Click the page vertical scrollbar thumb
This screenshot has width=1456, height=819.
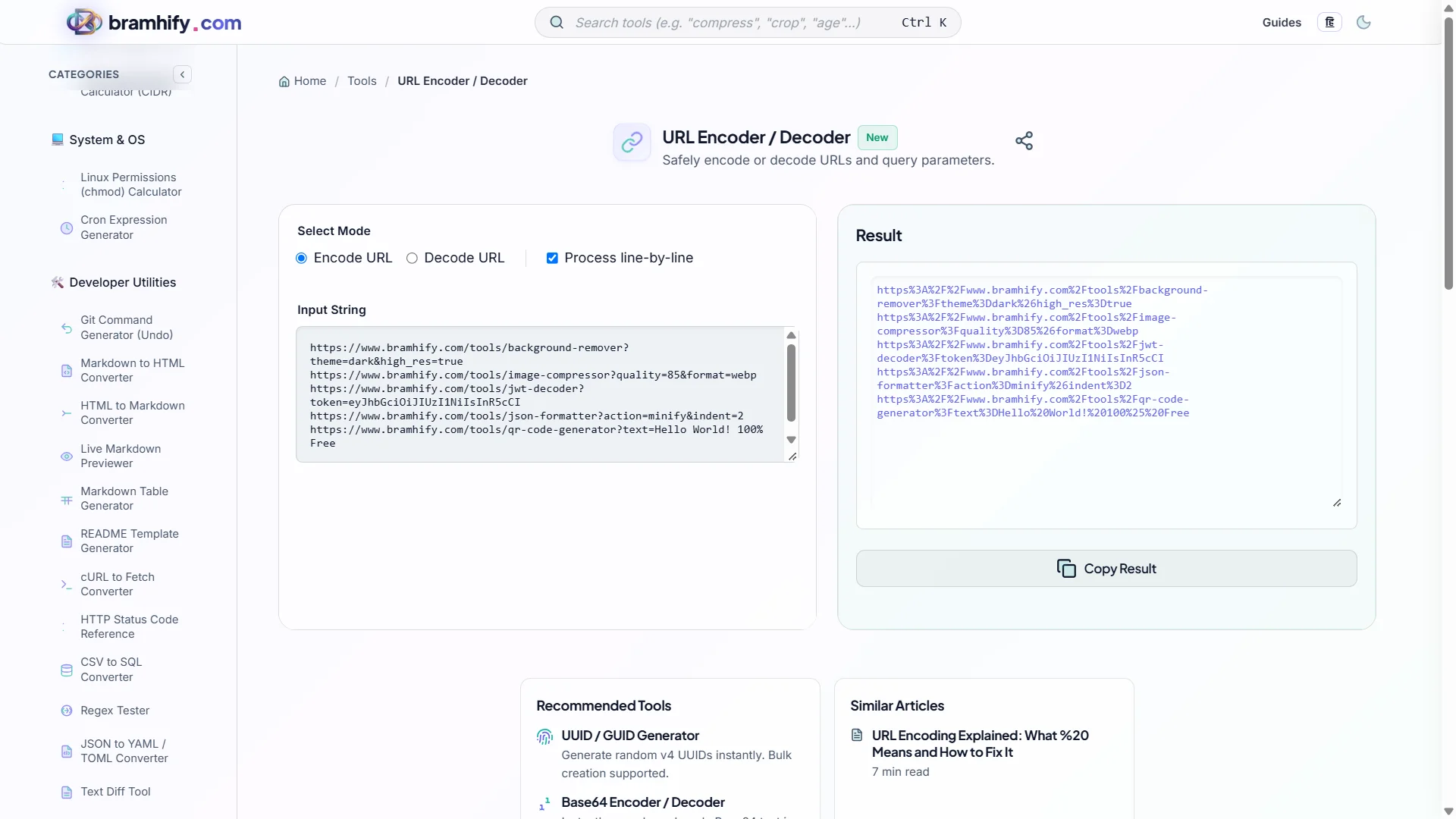pyautogui.click(x=1448, y=154)
